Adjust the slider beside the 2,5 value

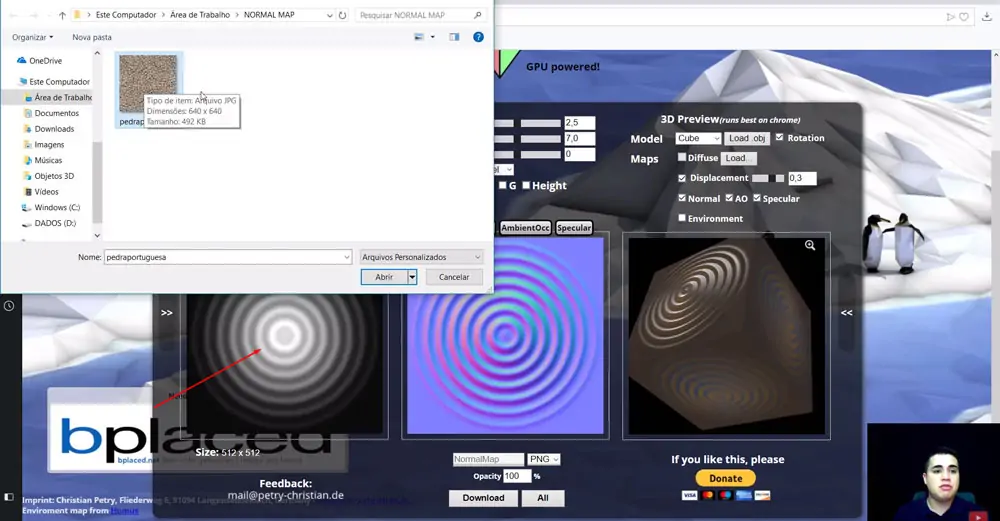pyautogui.click(x=540, y=123)
